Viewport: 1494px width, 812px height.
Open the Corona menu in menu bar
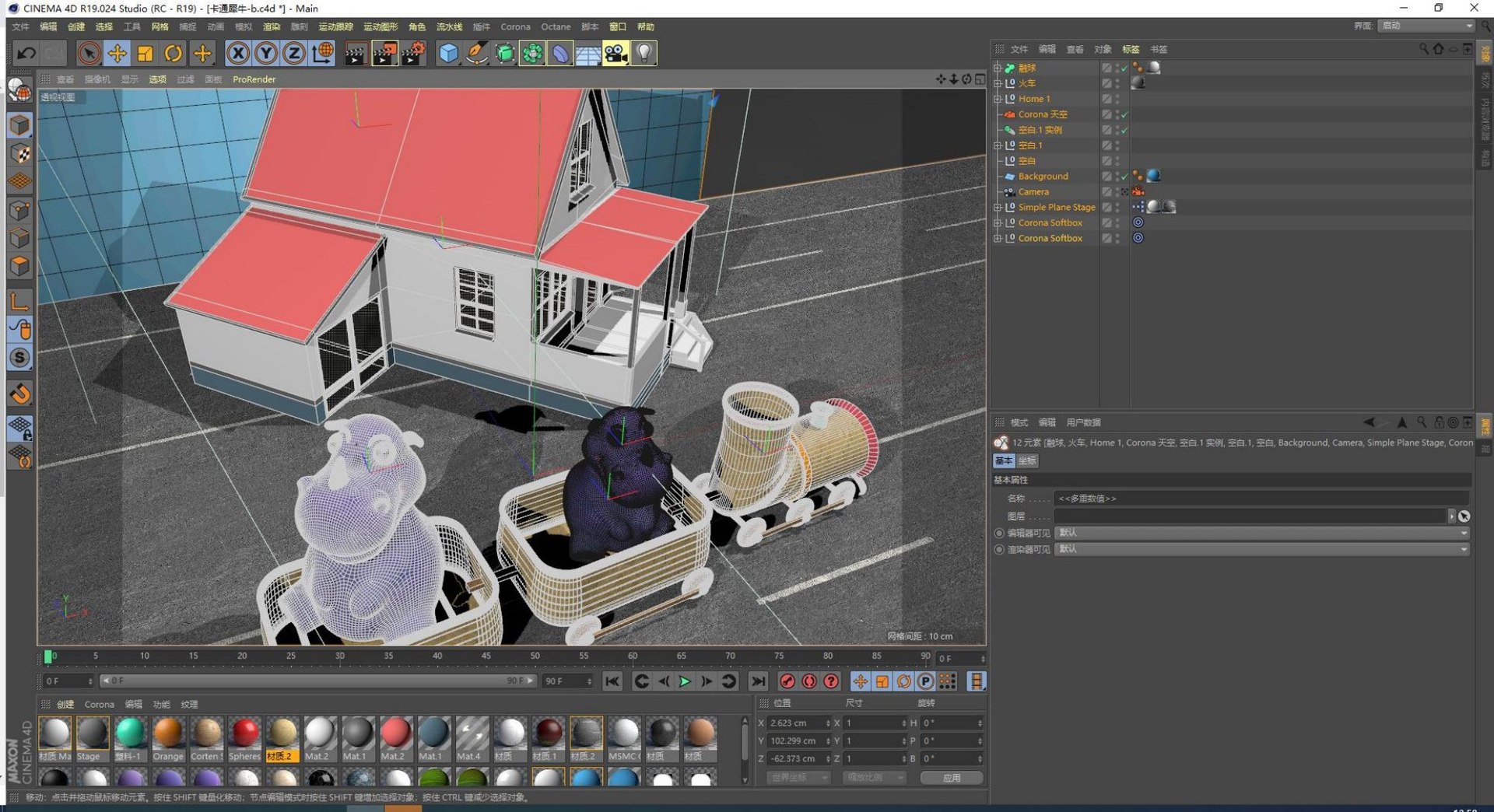pyautogui.click(x=515, y=27)
